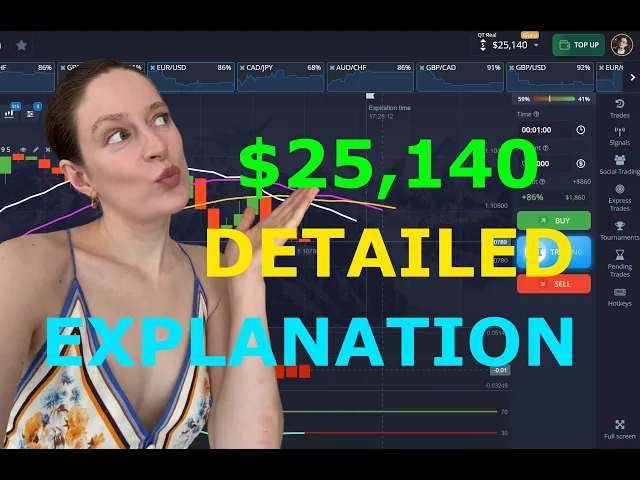The width and height of the screenshot is (640, 480).
Task: Close the EUR/USD tab
Action: pyautogui.click(x=153, y=68)
